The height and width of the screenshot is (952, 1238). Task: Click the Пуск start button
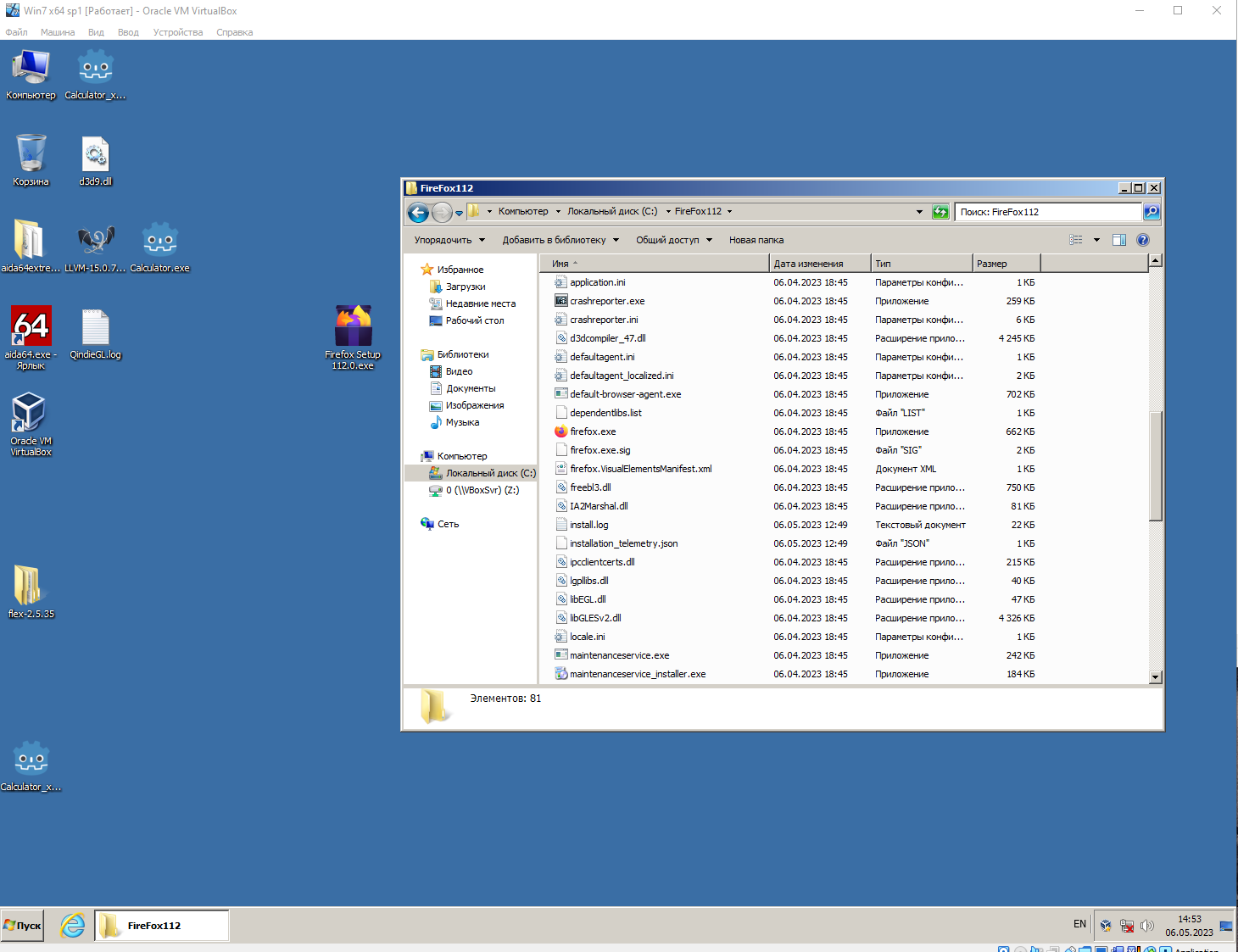coord(23,926)
